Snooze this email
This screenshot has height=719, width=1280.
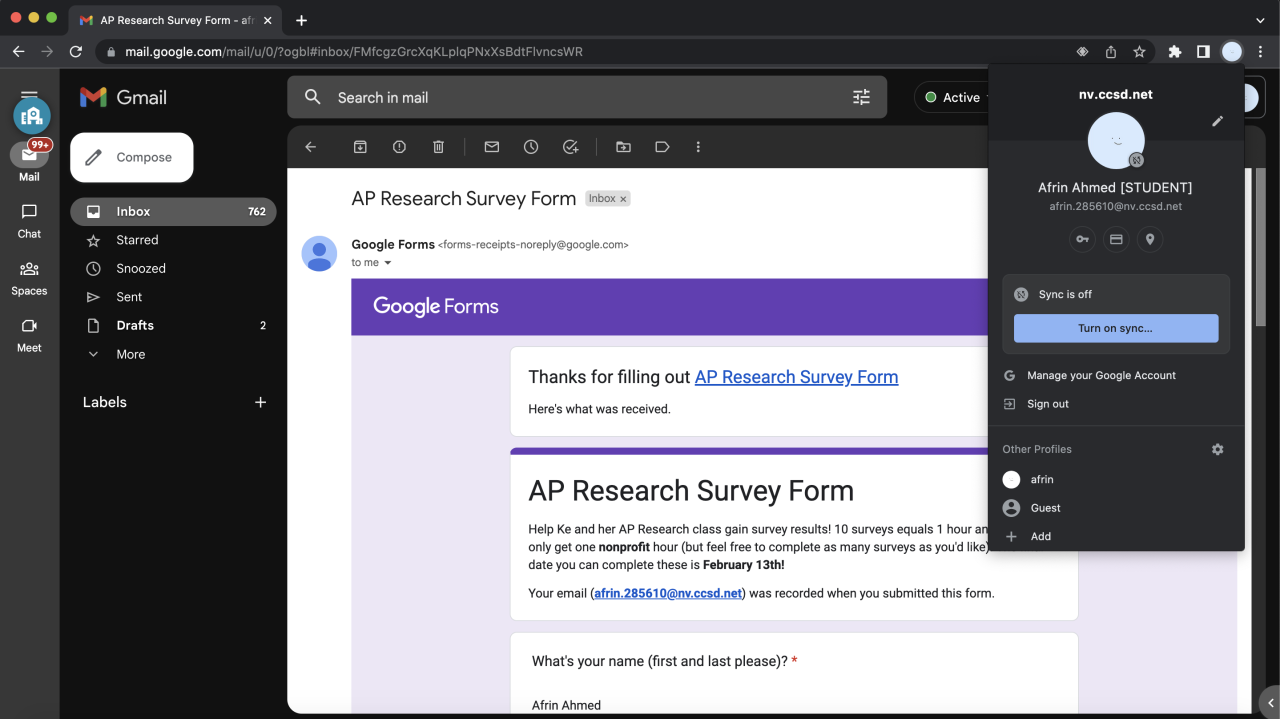point(531,147)
